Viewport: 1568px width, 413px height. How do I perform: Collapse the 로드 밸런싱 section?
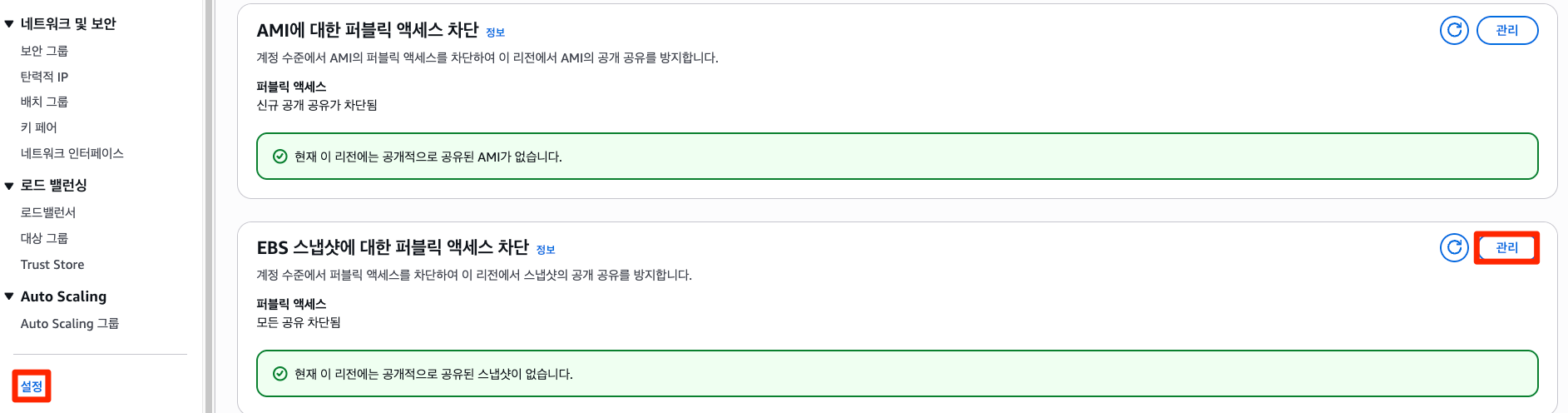(9, 186)
